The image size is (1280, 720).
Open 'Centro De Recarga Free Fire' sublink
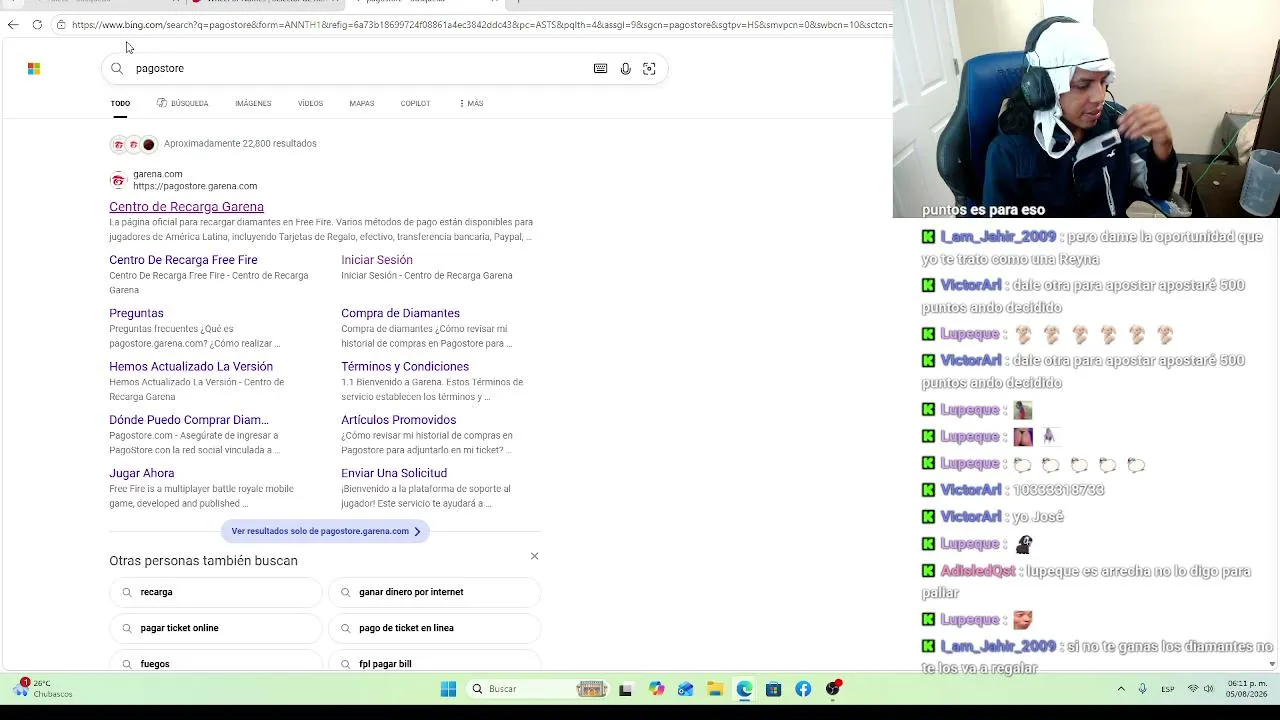[x=183, y=260]
